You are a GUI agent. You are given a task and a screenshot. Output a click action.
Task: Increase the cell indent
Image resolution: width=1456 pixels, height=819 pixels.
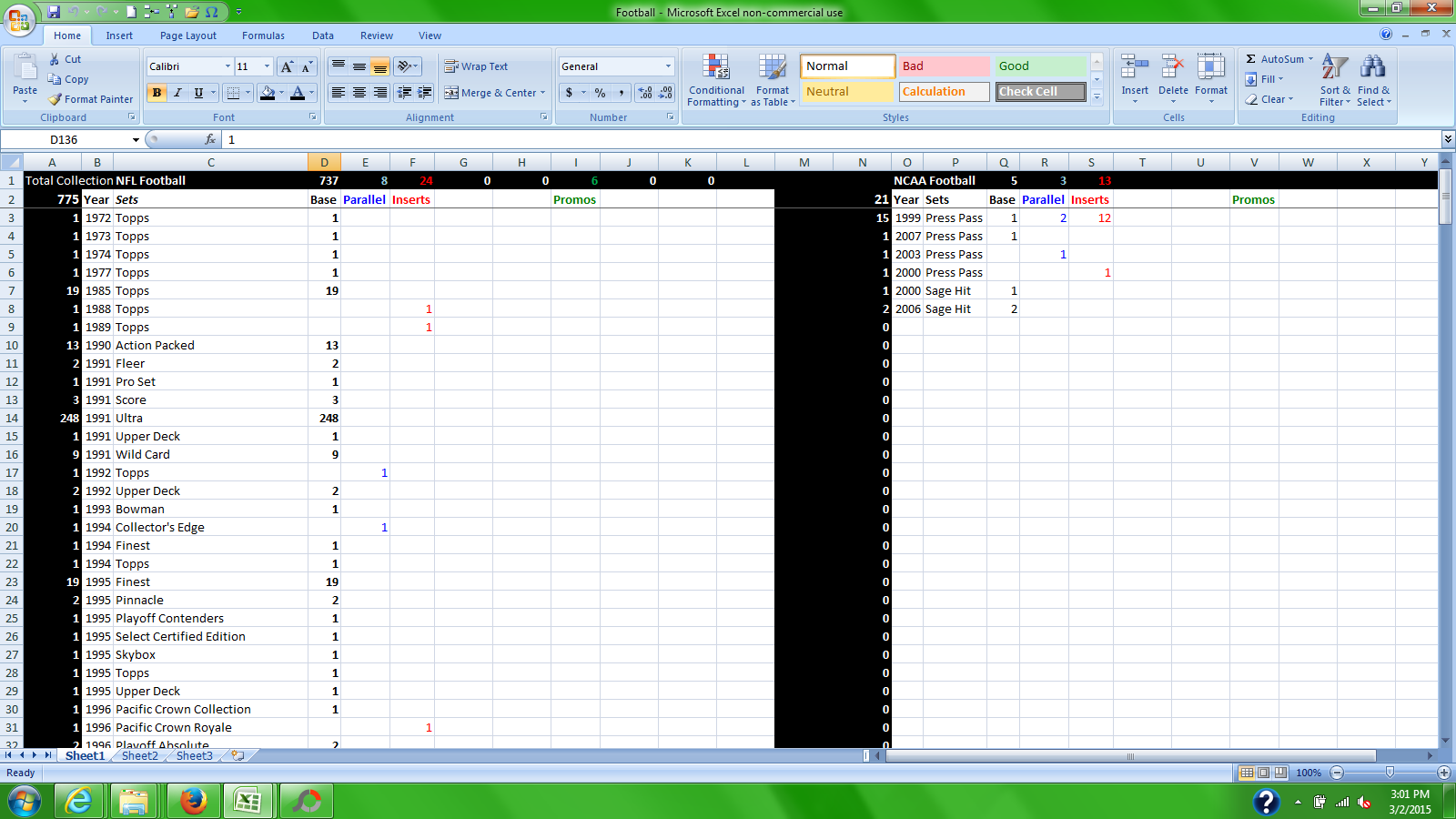(x=424, y=93)
